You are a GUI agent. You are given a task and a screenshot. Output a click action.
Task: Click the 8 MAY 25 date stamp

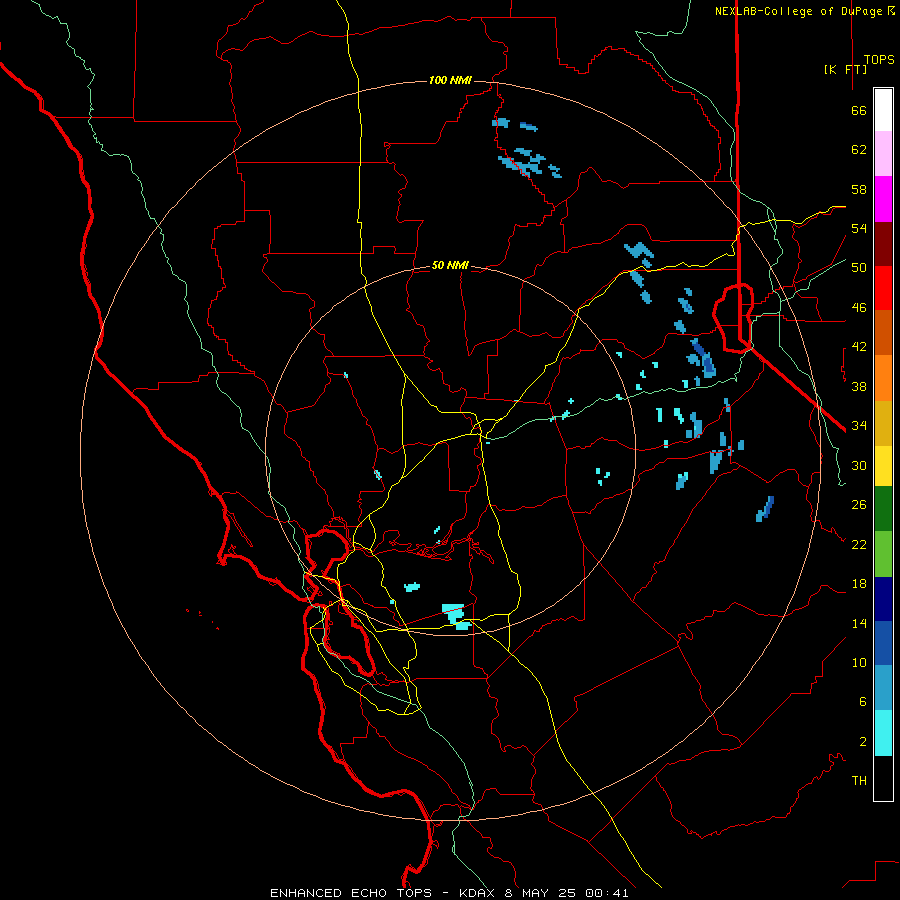pos(542,893)
